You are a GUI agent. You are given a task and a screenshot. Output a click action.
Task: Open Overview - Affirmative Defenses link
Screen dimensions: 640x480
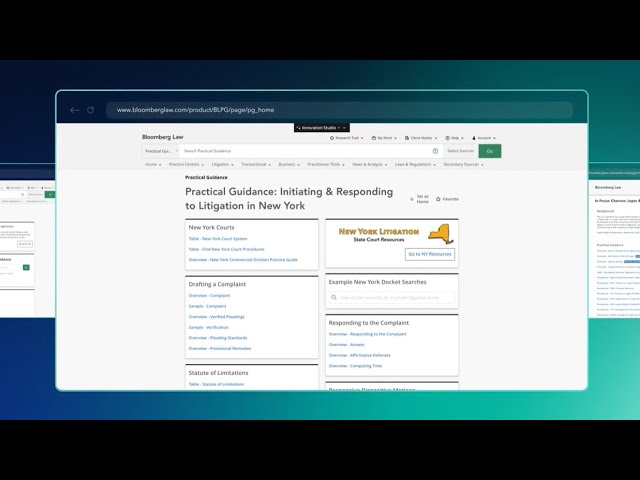tap(360, 356)
